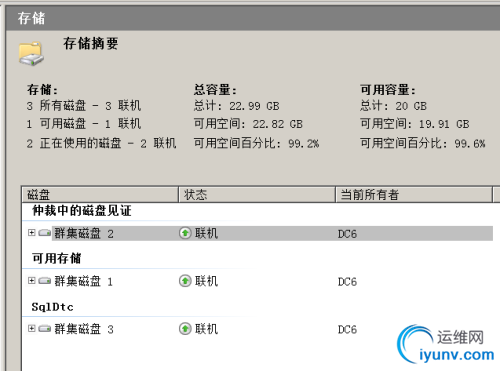Click the 可用容量: label
The width and height of the screenshot is (500, 371).
coord(388,90)
